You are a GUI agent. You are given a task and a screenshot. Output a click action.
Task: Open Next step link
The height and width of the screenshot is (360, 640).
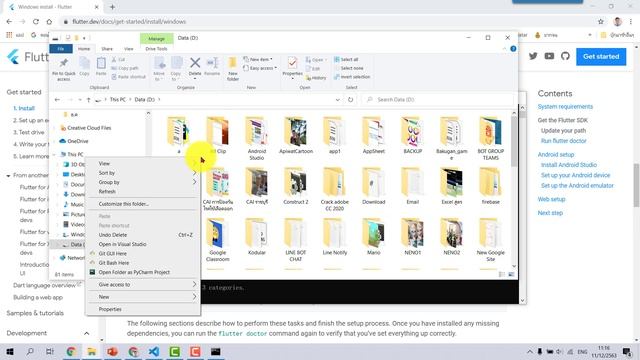pos(550,213)
